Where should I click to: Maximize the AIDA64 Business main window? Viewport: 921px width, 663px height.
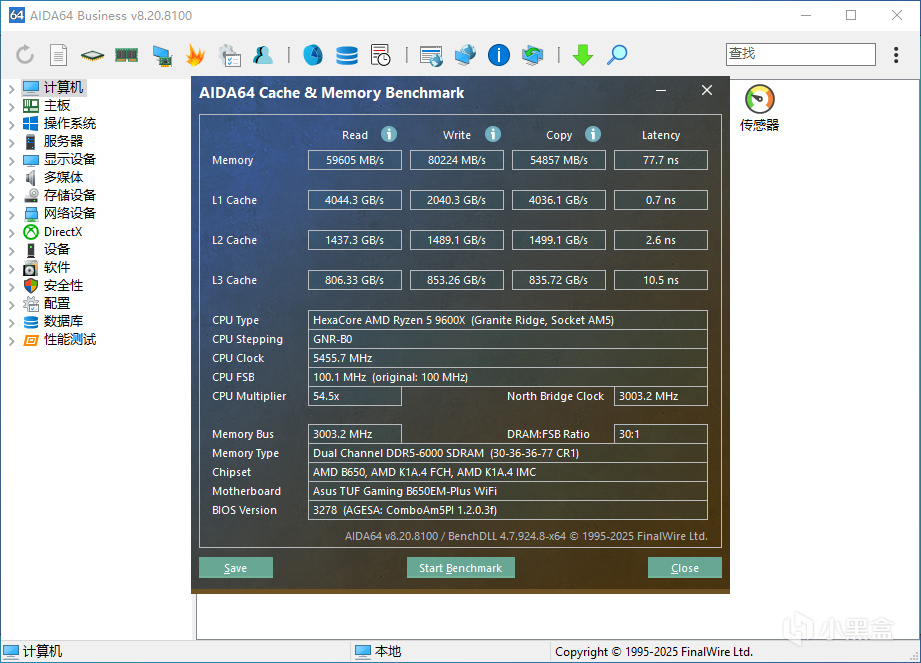(851, 15)
